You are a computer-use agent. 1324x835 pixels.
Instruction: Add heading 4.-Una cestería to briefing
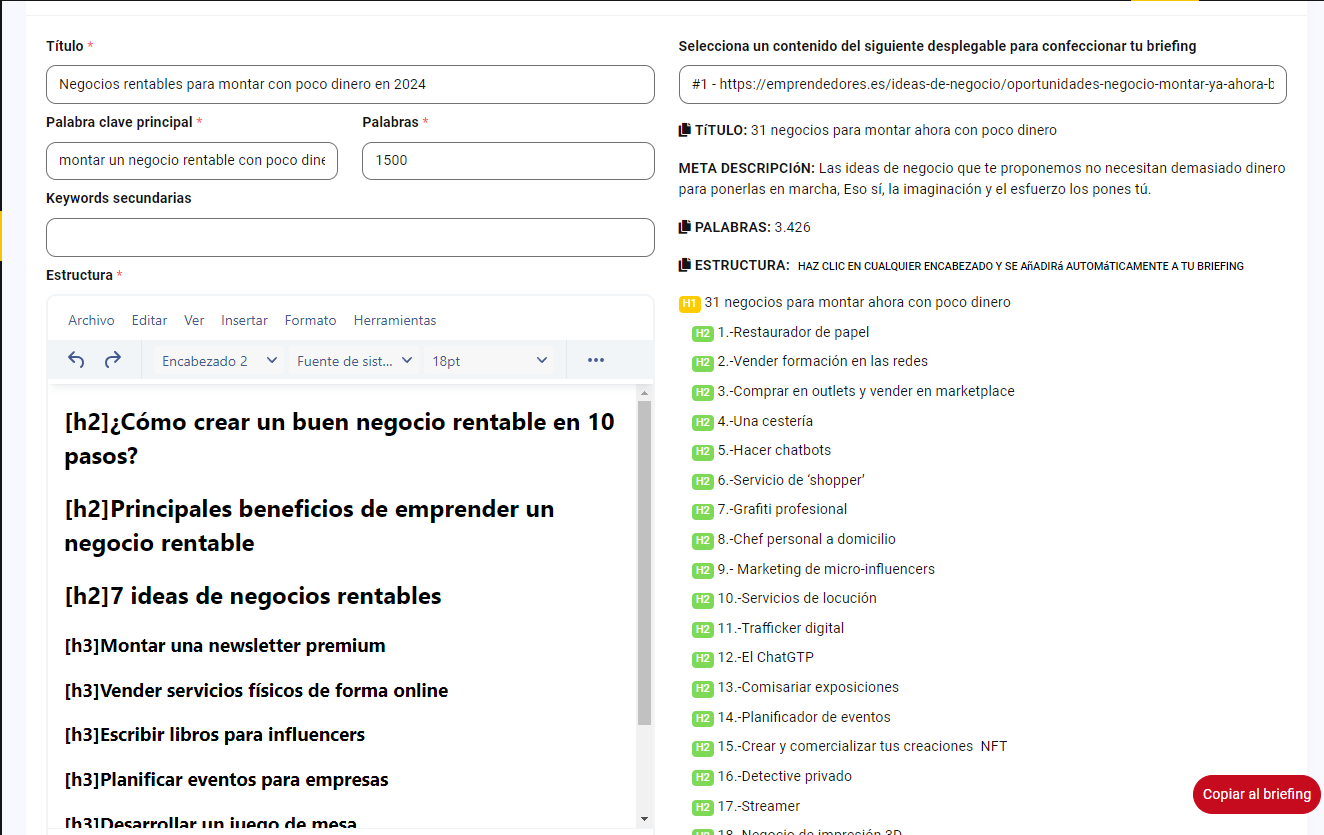click(765, 421)
